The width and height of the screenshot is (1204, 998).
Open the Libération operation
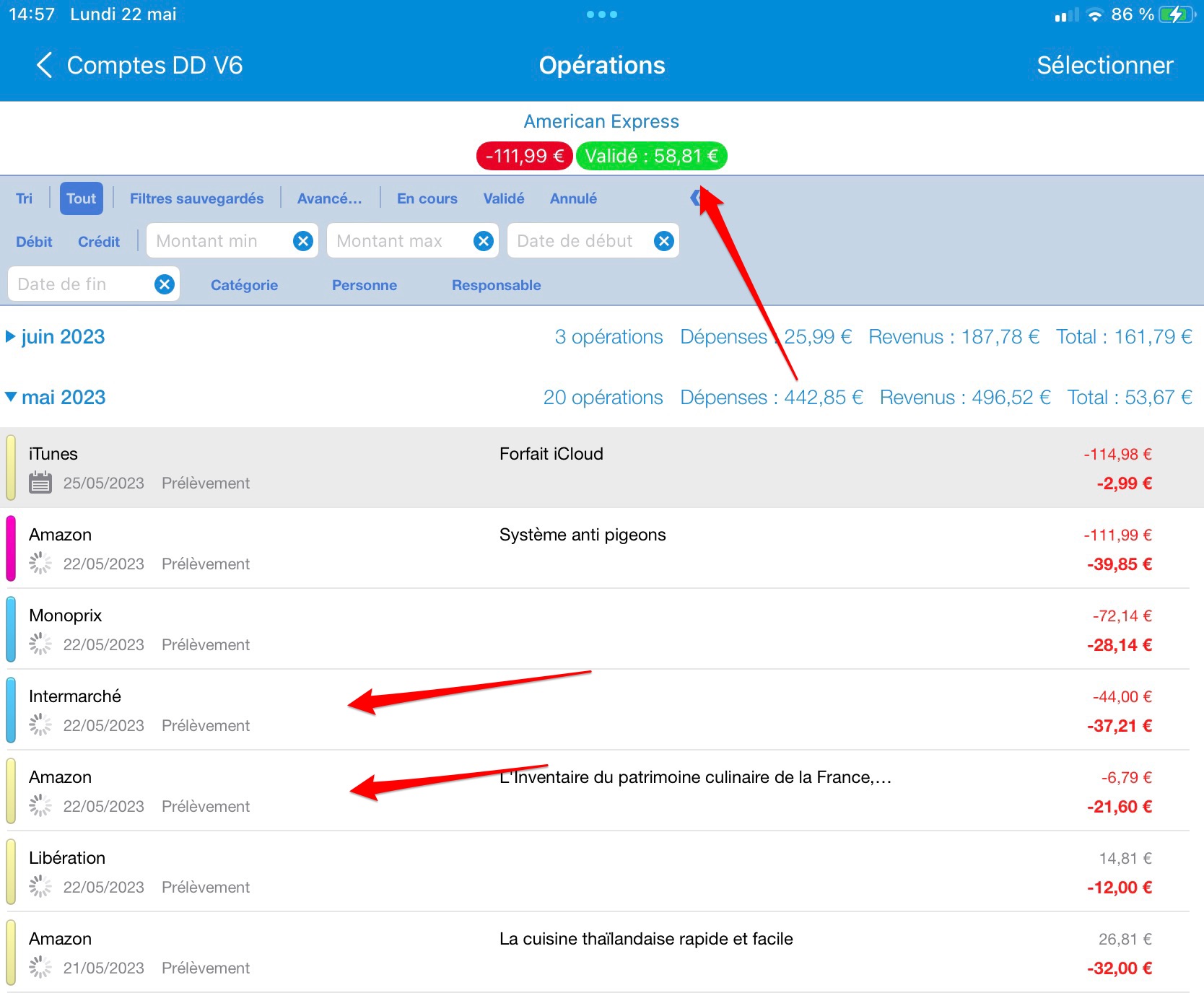[x=602, y=872]
